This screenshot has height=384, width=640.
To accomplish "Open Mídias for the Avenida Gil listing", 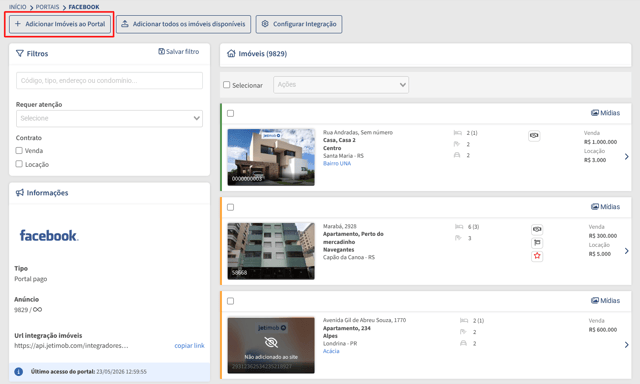I will (605, 301).
